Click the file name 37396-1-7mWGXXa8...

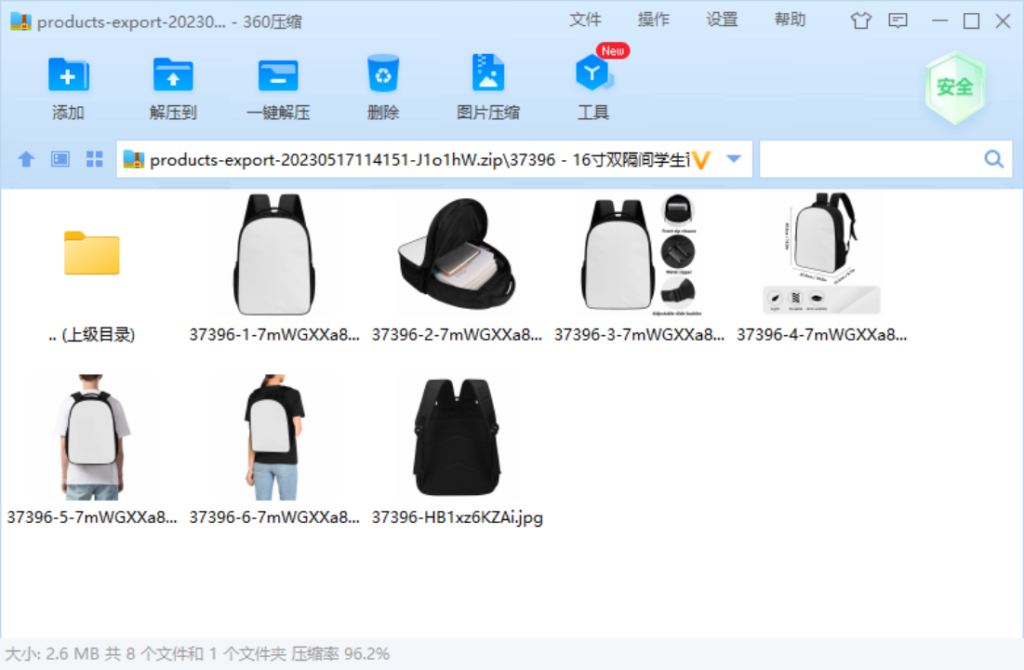[274, 335]
